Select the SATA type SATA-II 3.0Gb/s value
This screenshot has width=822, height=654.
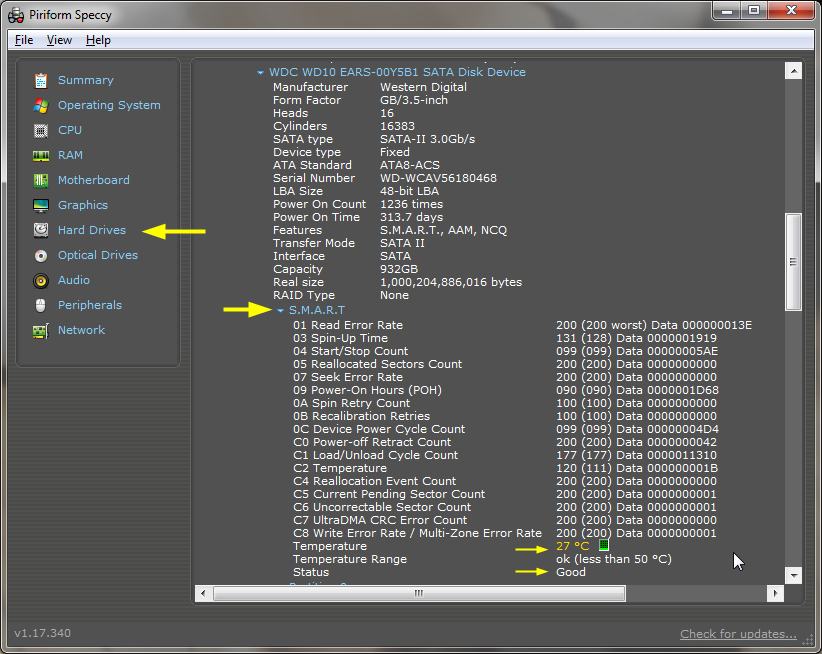[427, 139]
